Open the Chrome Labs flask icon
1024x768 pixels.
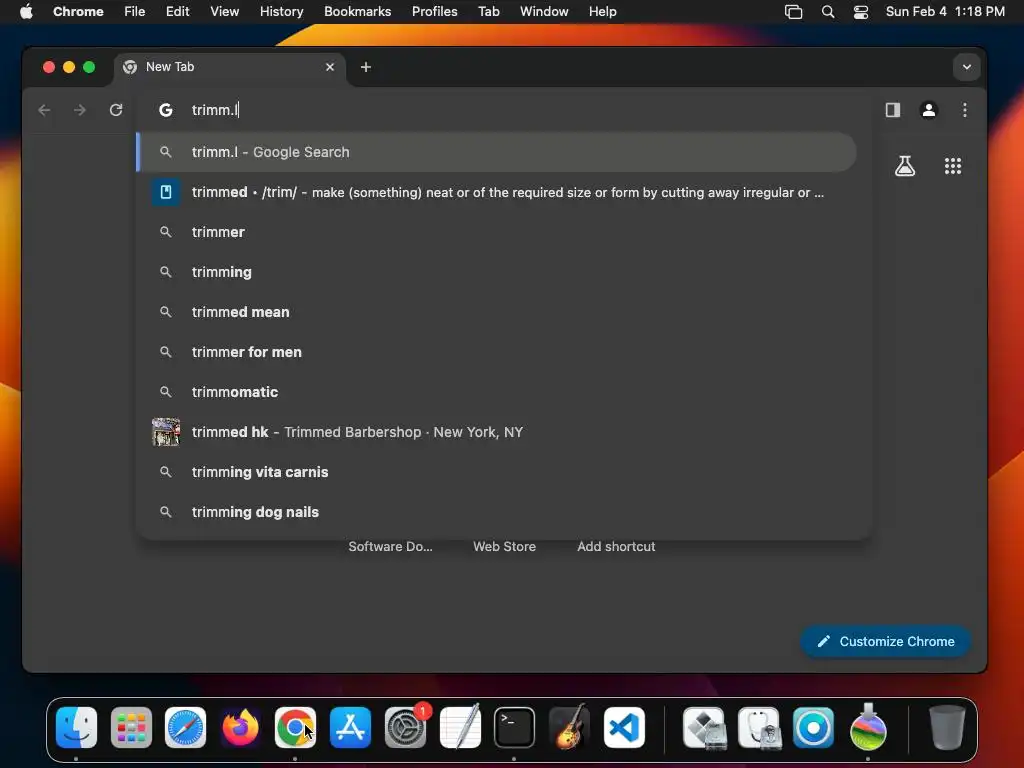click(904, 166)
